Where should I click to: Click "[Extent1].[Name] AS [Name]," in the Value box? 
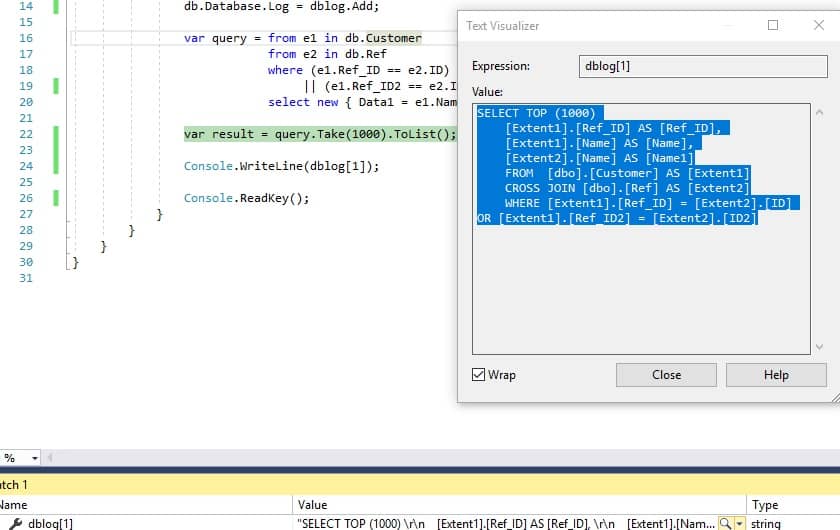coord(599,143)
